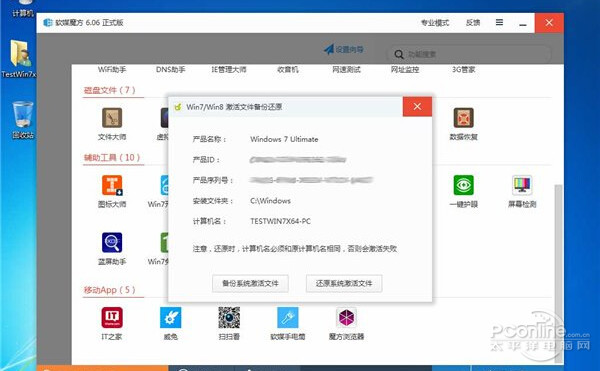600x371 pixels.
Task: Launch the 图标大师 icon tool
Action: pyautogui.click(x=112, y=186)
